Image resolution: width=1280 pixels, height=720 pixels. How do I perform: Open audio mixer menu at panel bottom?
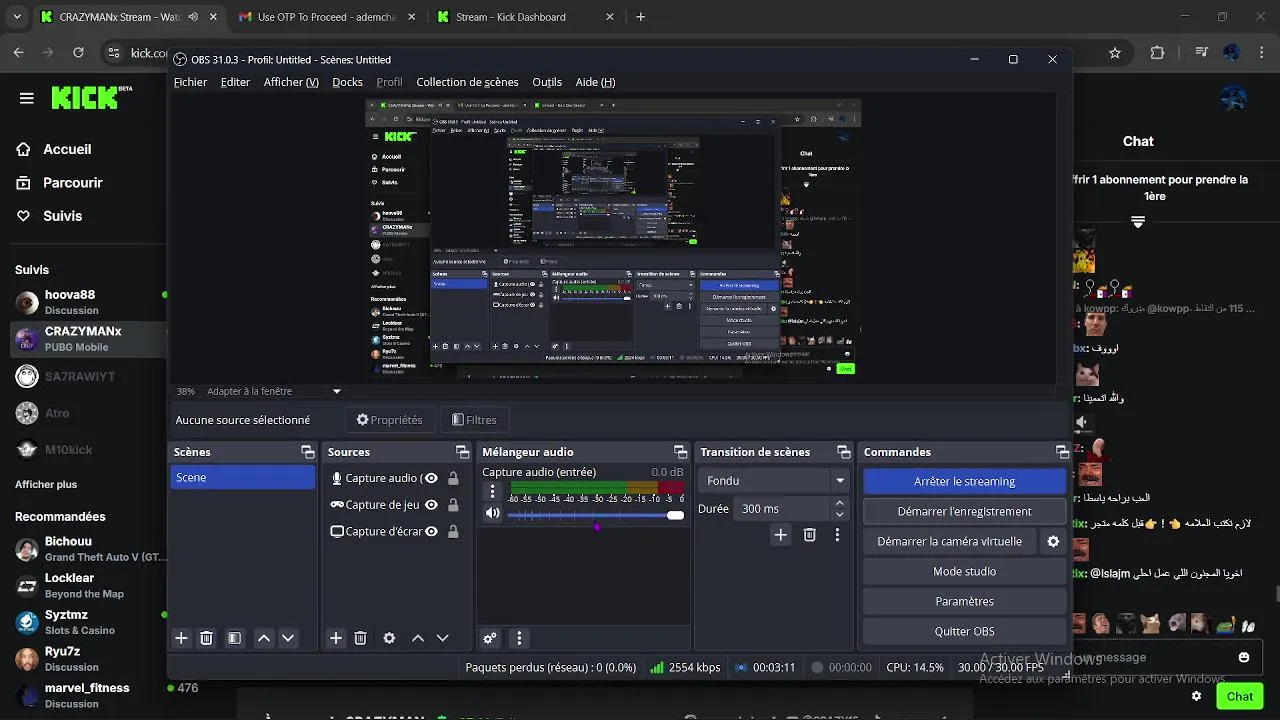point(519,638)
